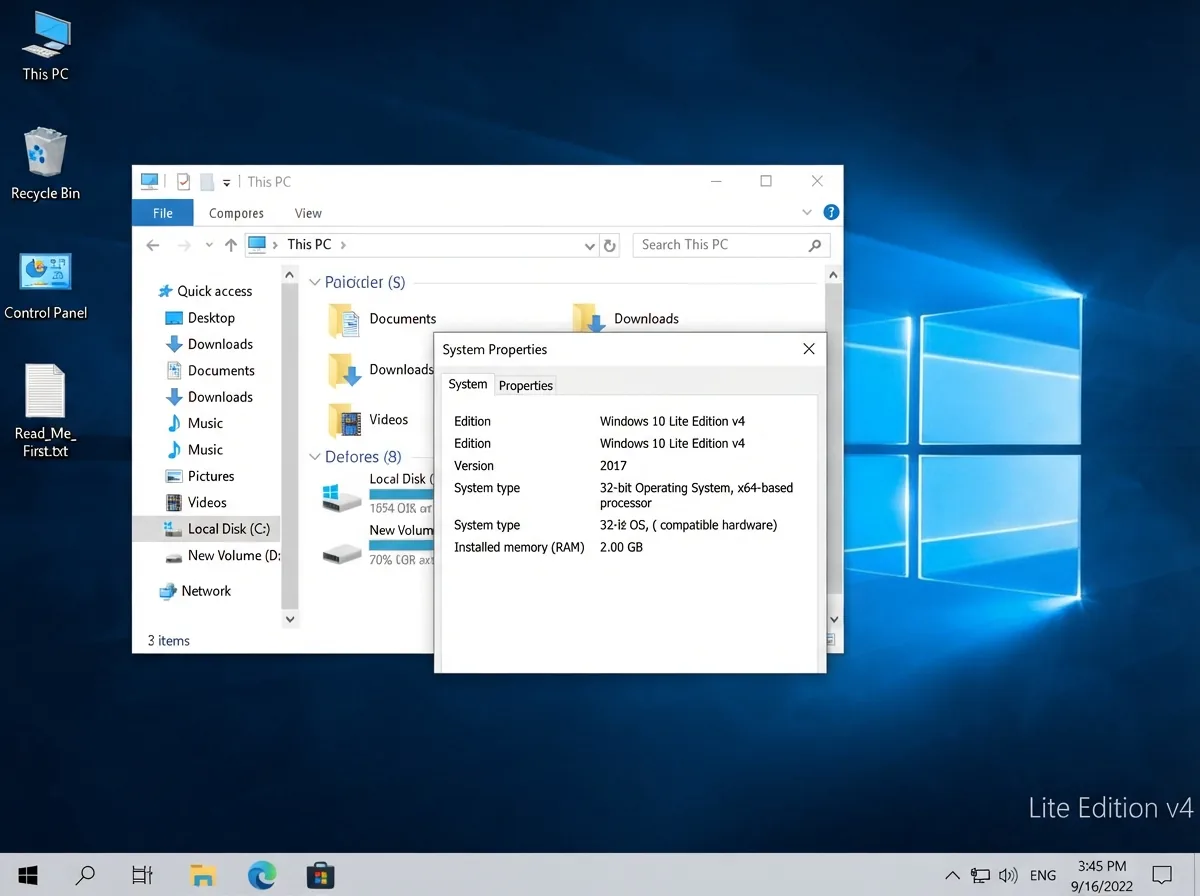Open the This PC desktop icon
Image resolution: width=1200 pixels, height=896 pixels.
[x=46, y=45]
